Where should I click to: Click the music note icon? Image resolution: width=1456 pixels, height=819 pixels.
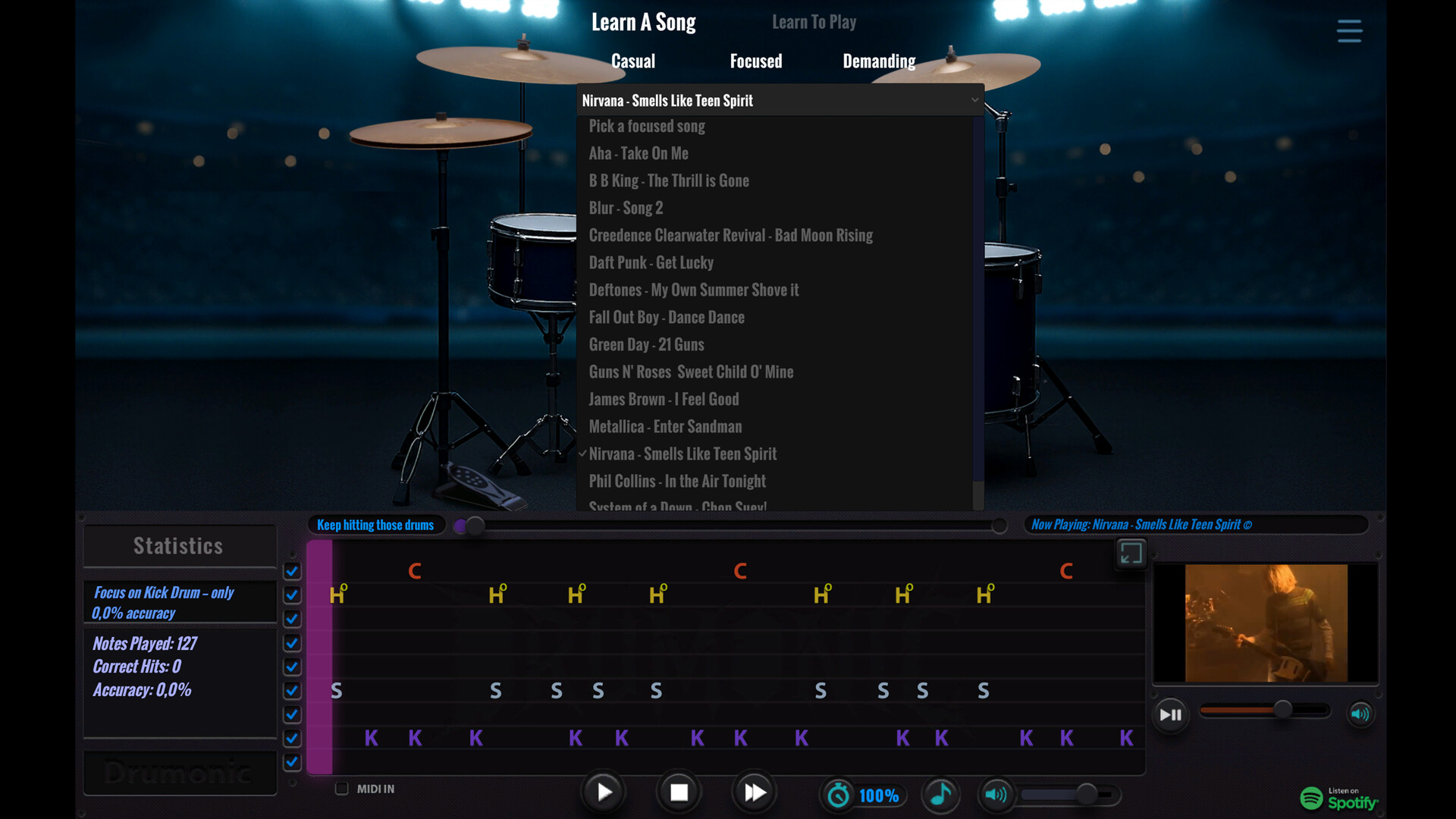point(940,794)
